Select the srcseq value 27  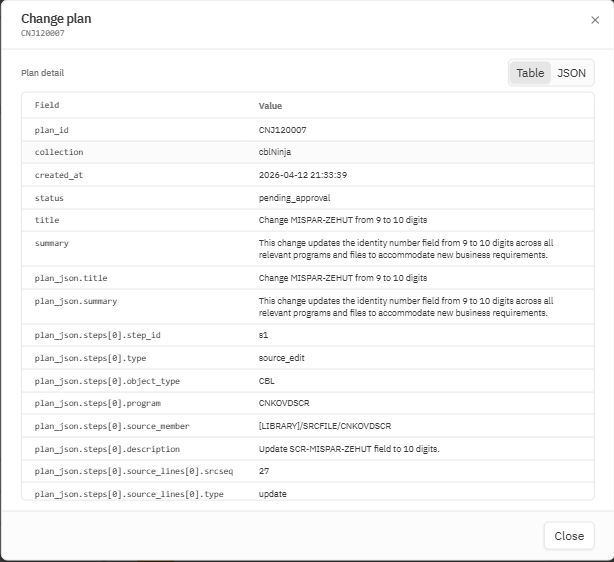(264, 471)
